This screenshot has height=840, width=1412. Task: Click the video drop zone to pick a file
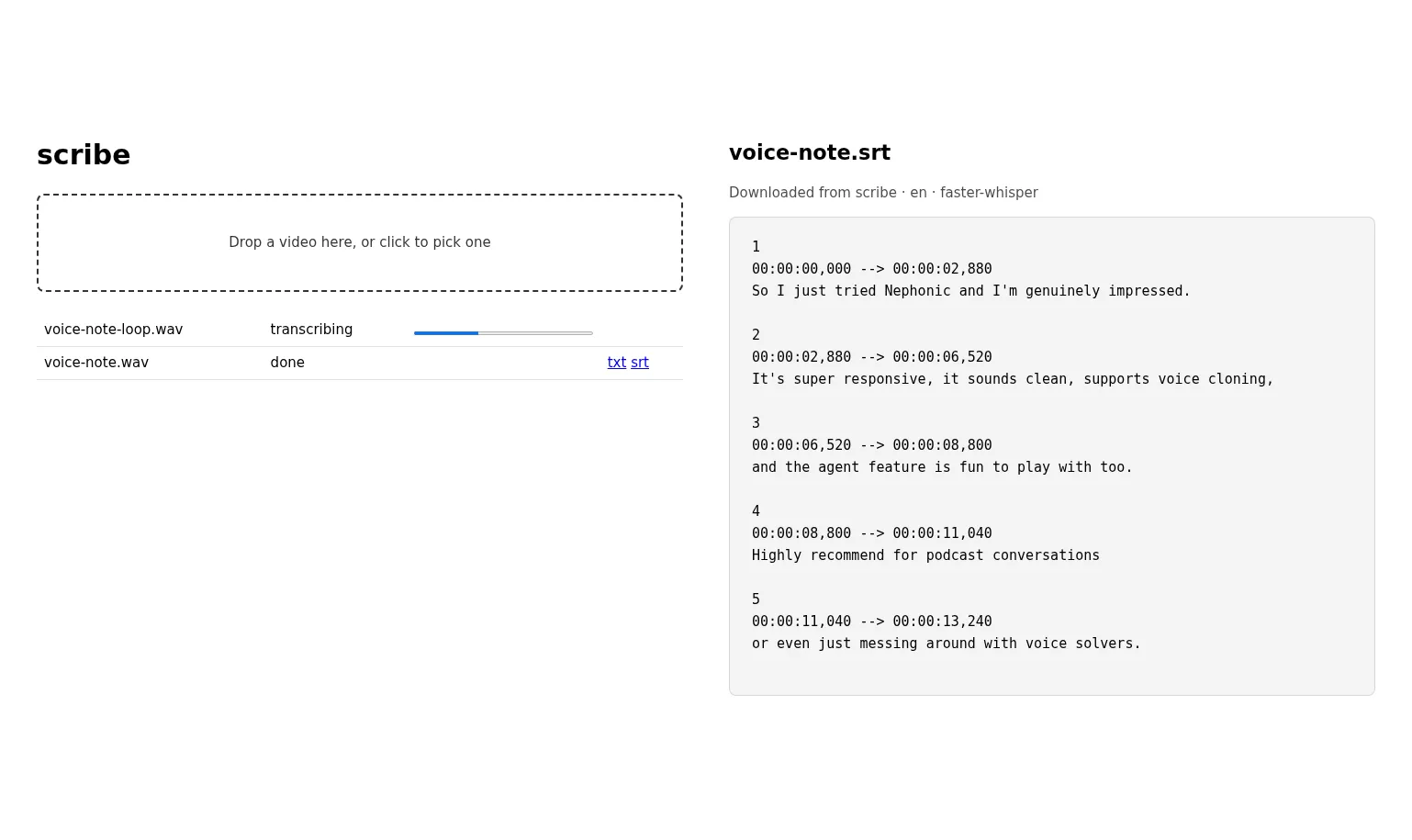point(360,242)
